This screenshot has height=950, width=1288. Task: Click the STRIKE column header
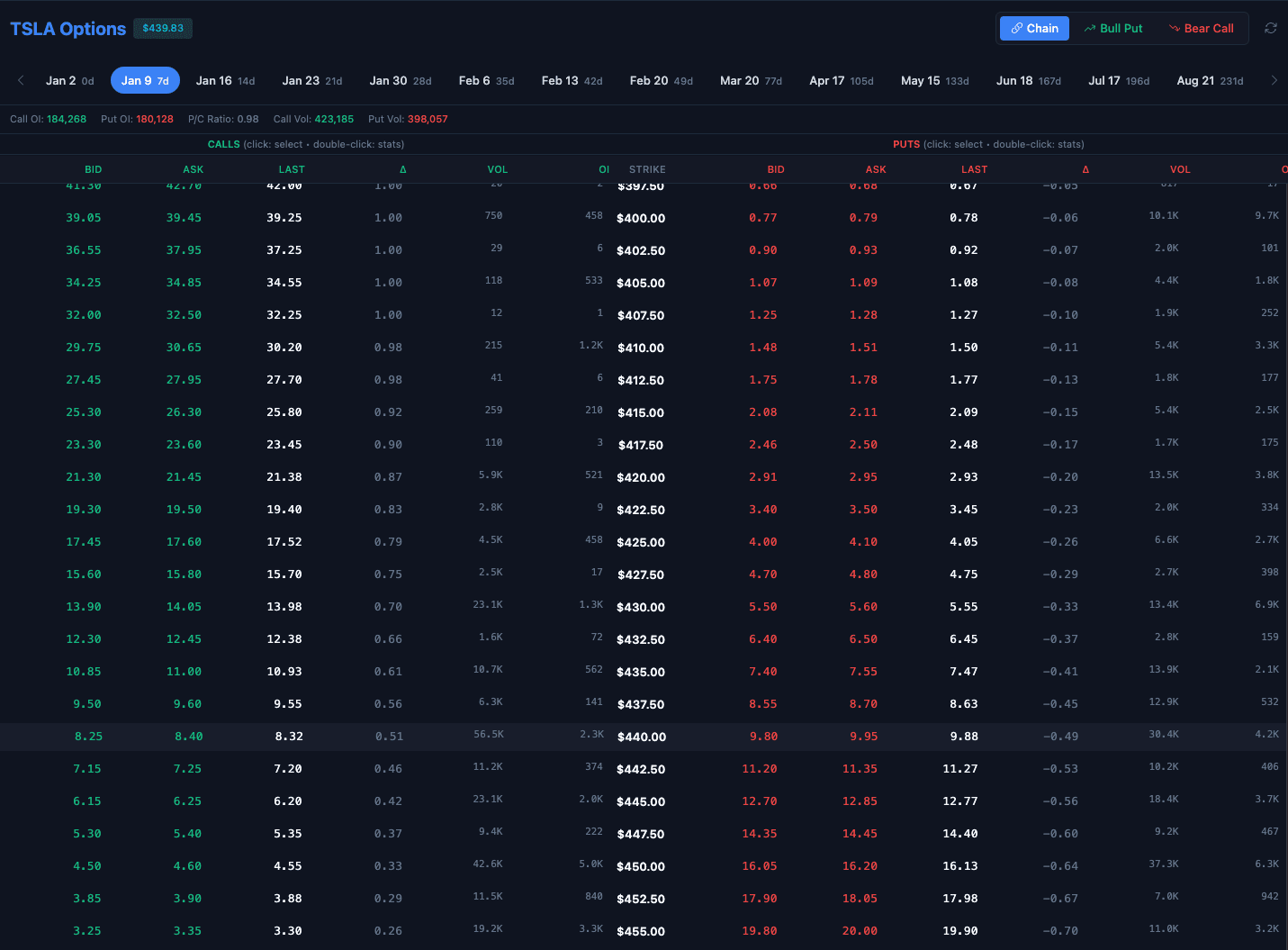pyautogui.click(x=647, y=169)
